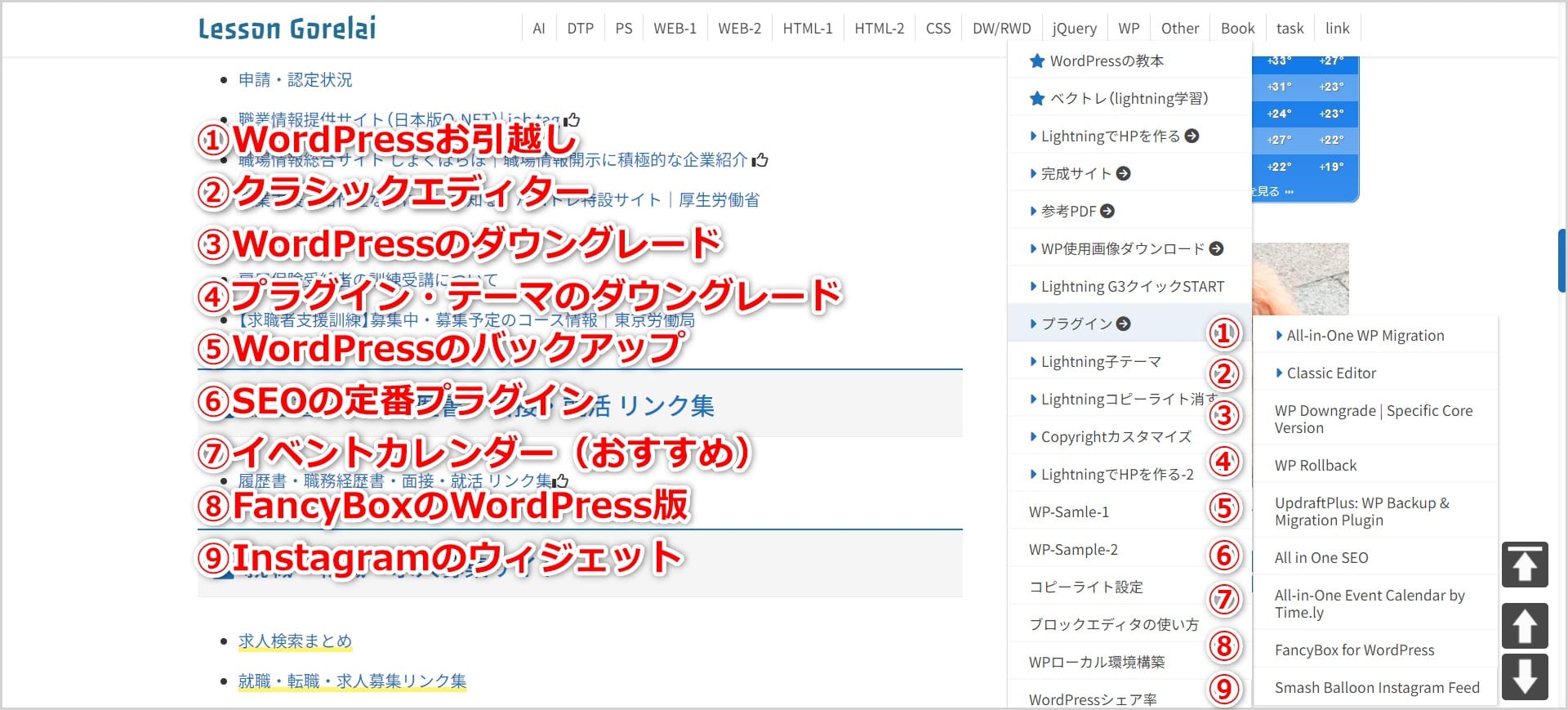Expand the Lightning子テーマ menu entry
The width and height of the screenshot is (1568, 710).
pyautogui.click(x=1099, y=361)
